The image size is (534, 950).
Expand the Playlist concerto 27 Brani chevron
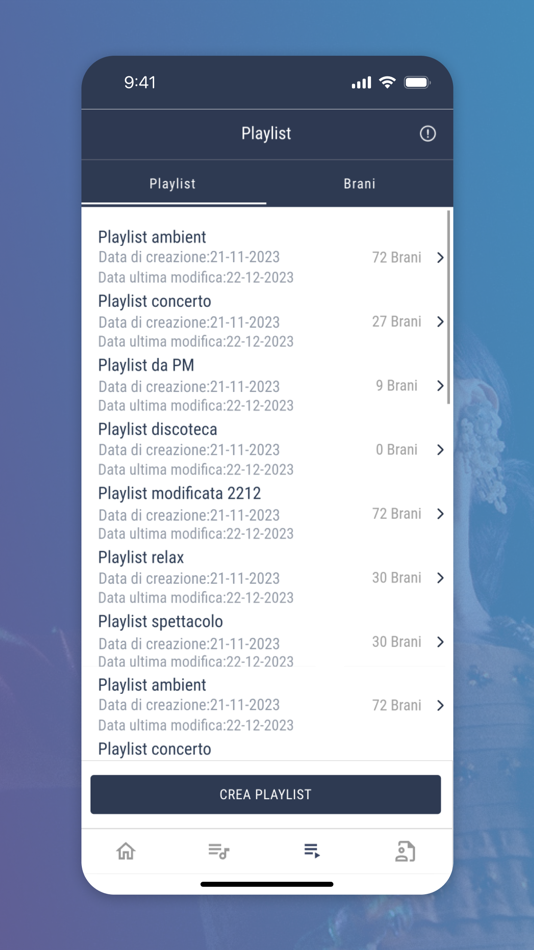[441, 322]
